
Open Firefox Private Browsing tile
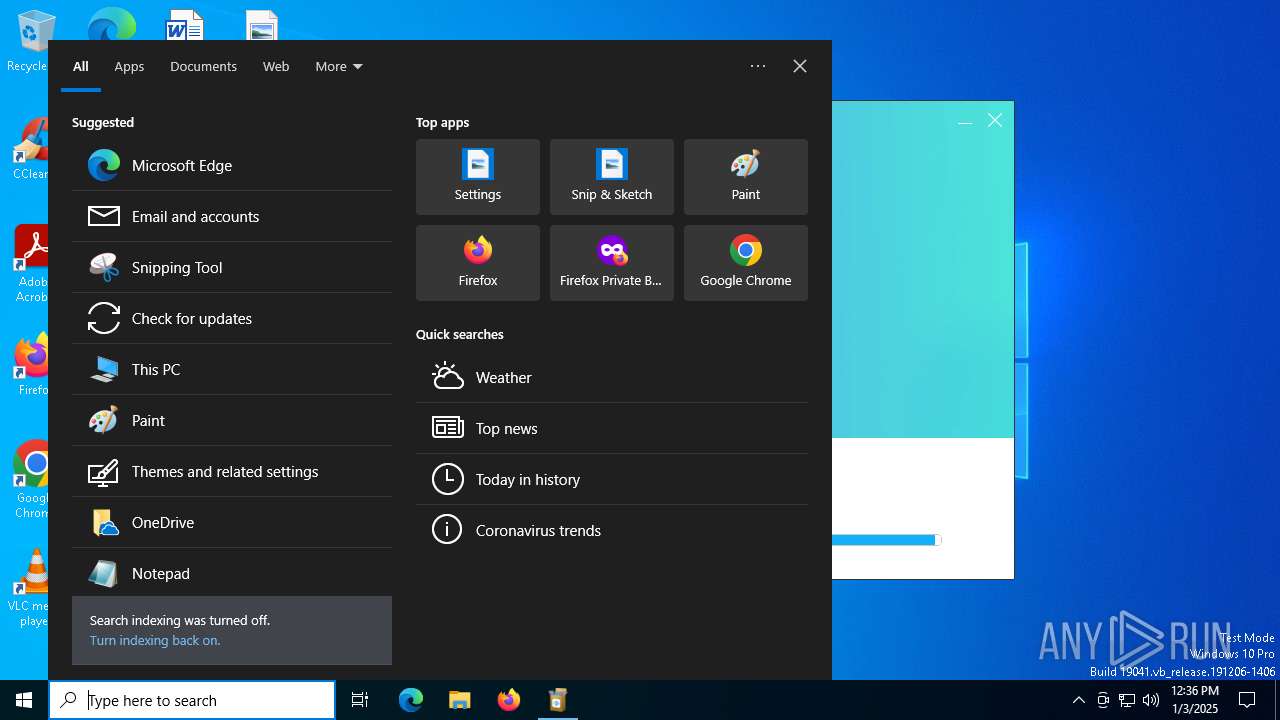[x=612, y=263]
